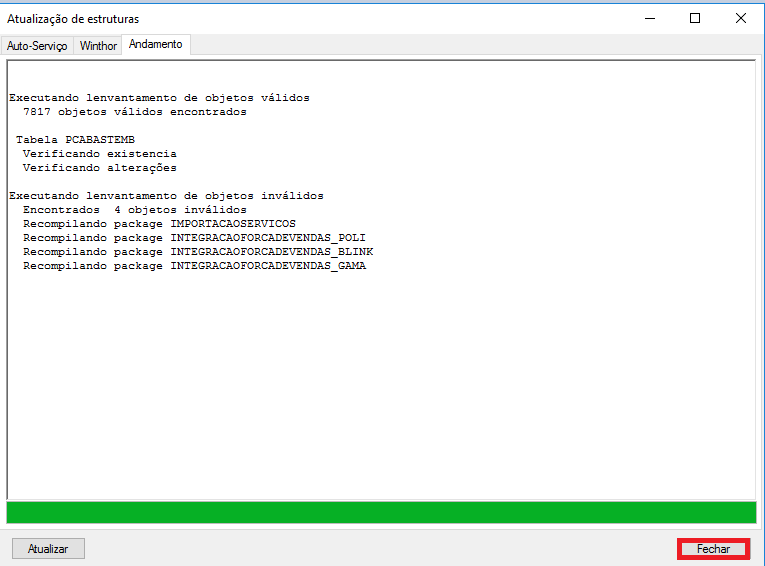
Task: Click the Fechar button
Action: click(x=713, y=548)
